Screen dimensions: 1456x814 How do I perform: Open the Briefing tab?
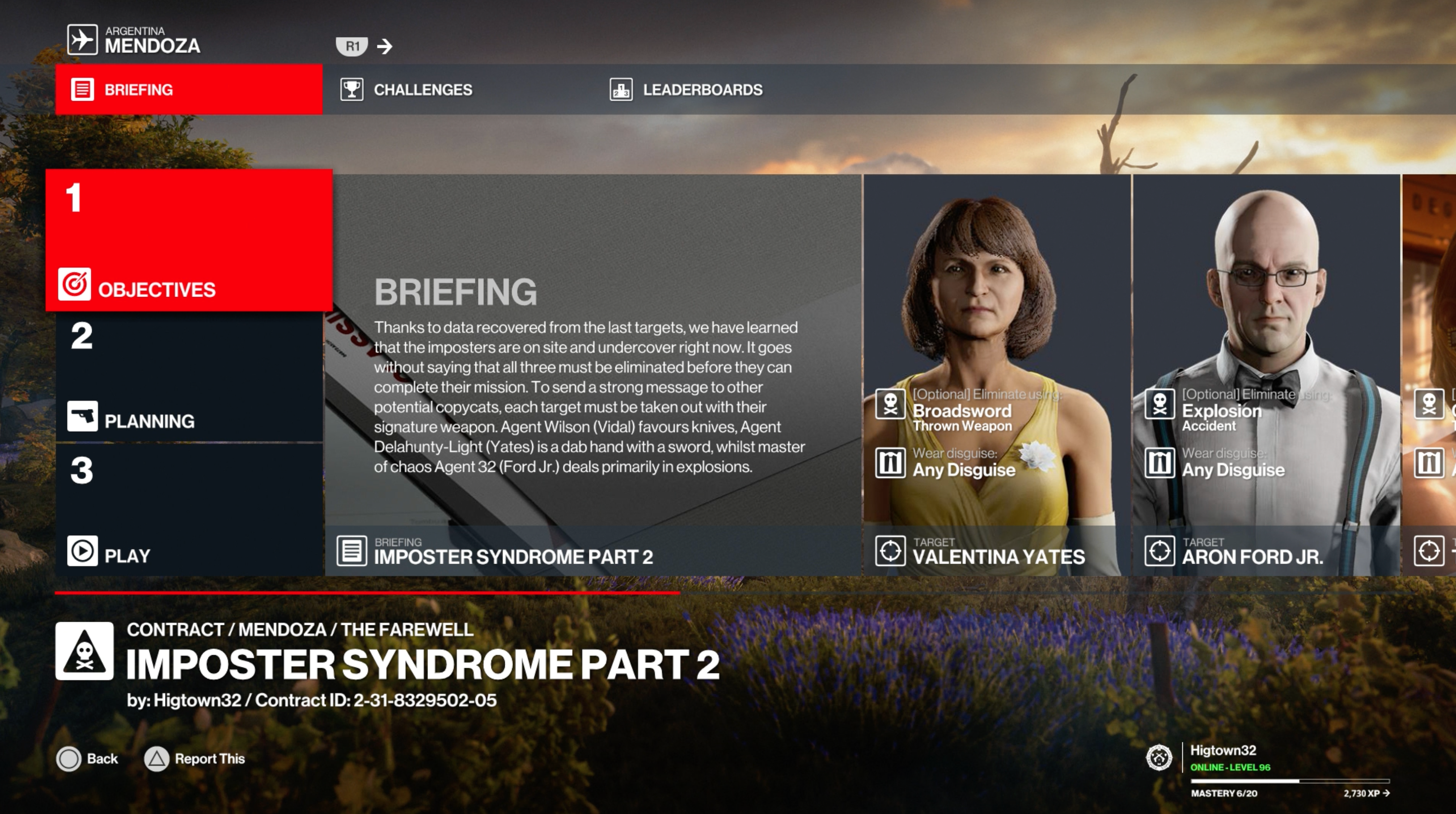click(x=189, y=89)
